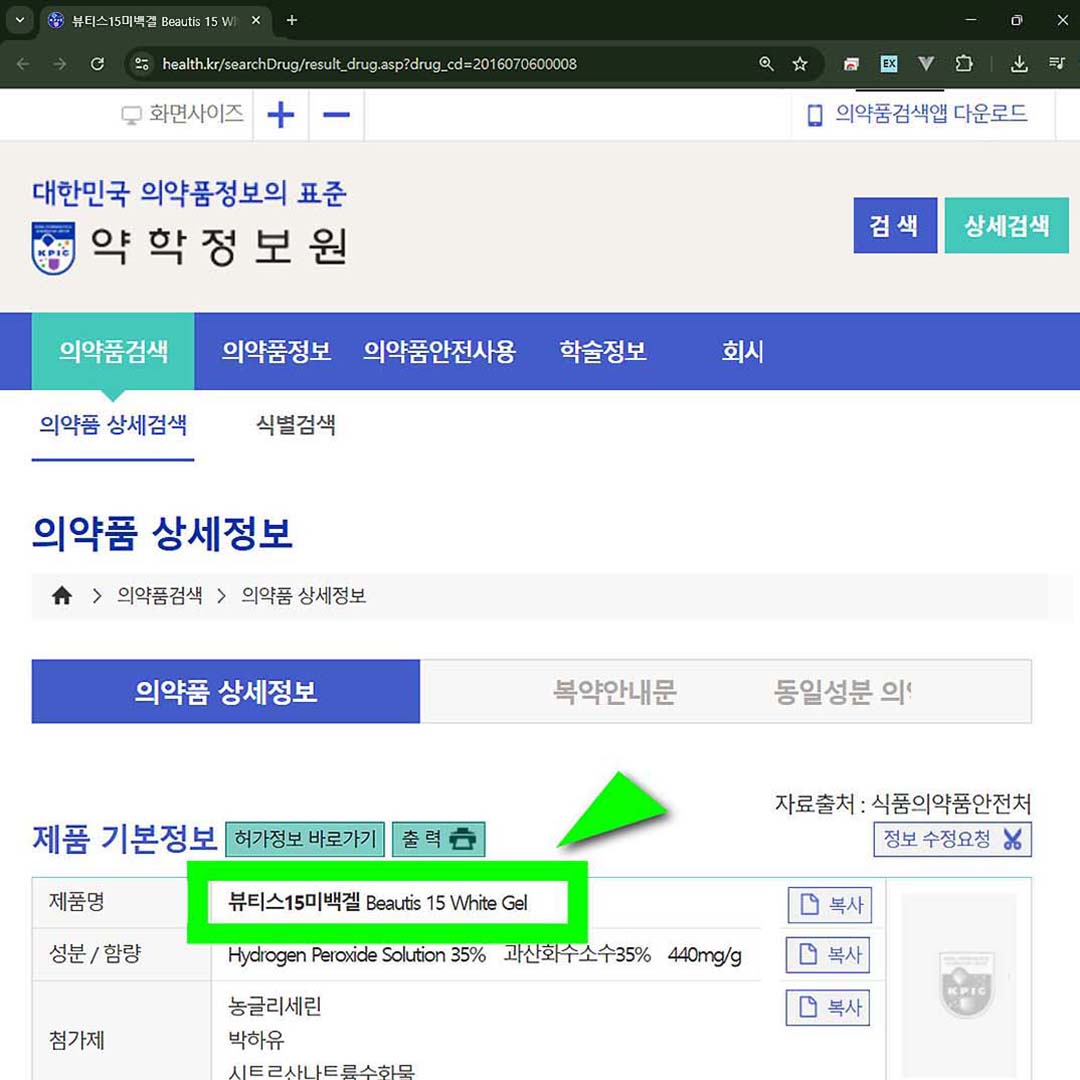The width and height of the screenshot is (1080, 1080).
Task: Switch to the 복약안내문 tab
Action: point(614,692)
